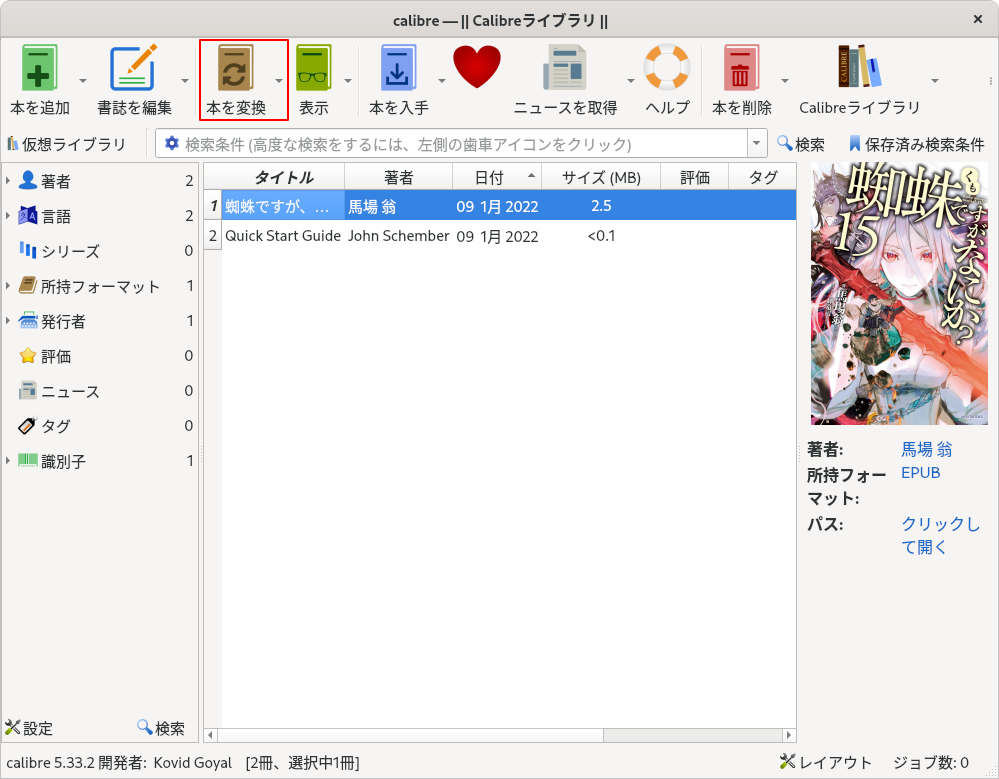The height and width of the screenshot is (779, 999).
Task: Click the 検索 button next to the search field
Action: [x=801, y=145]
